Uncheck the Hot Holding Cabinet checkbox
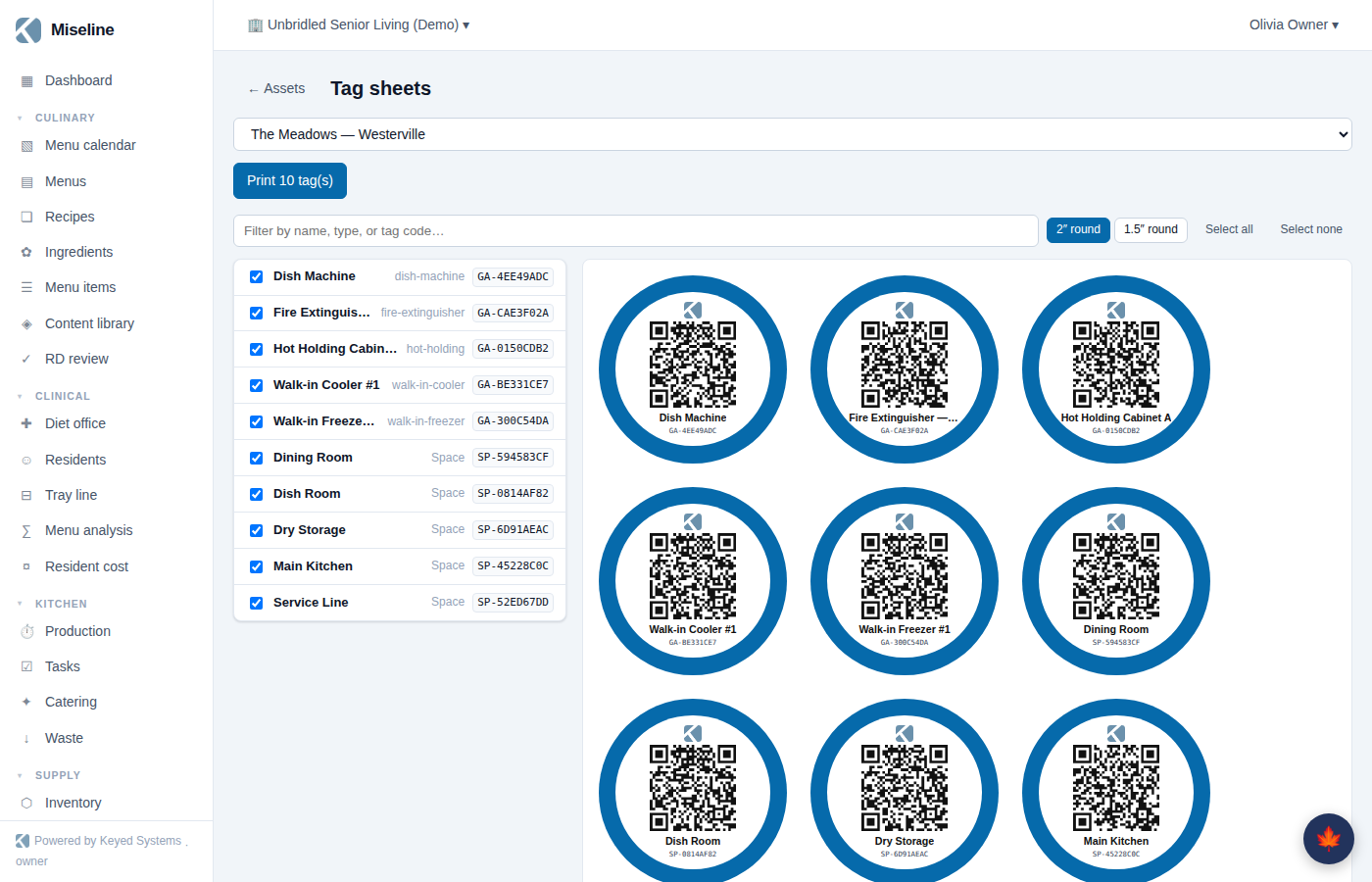 pyautogui.click(x=256, y=350)
